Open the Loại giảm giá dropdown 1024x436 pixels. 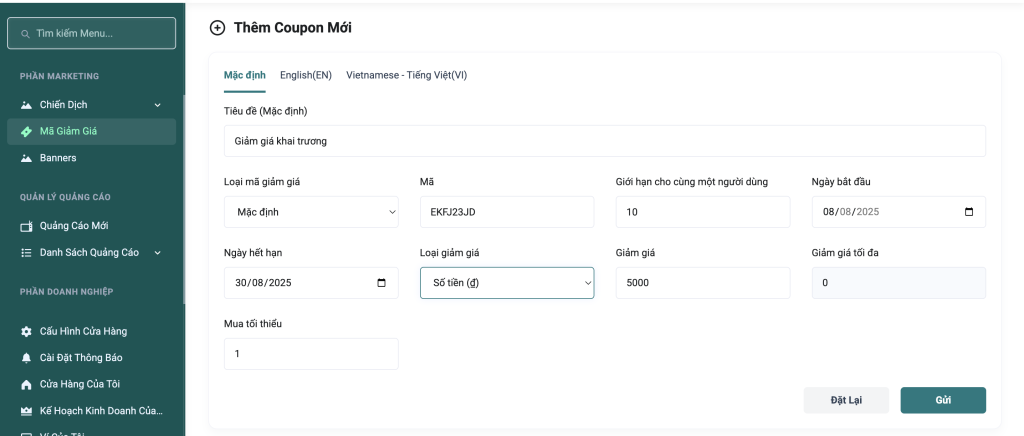[506, 283]
